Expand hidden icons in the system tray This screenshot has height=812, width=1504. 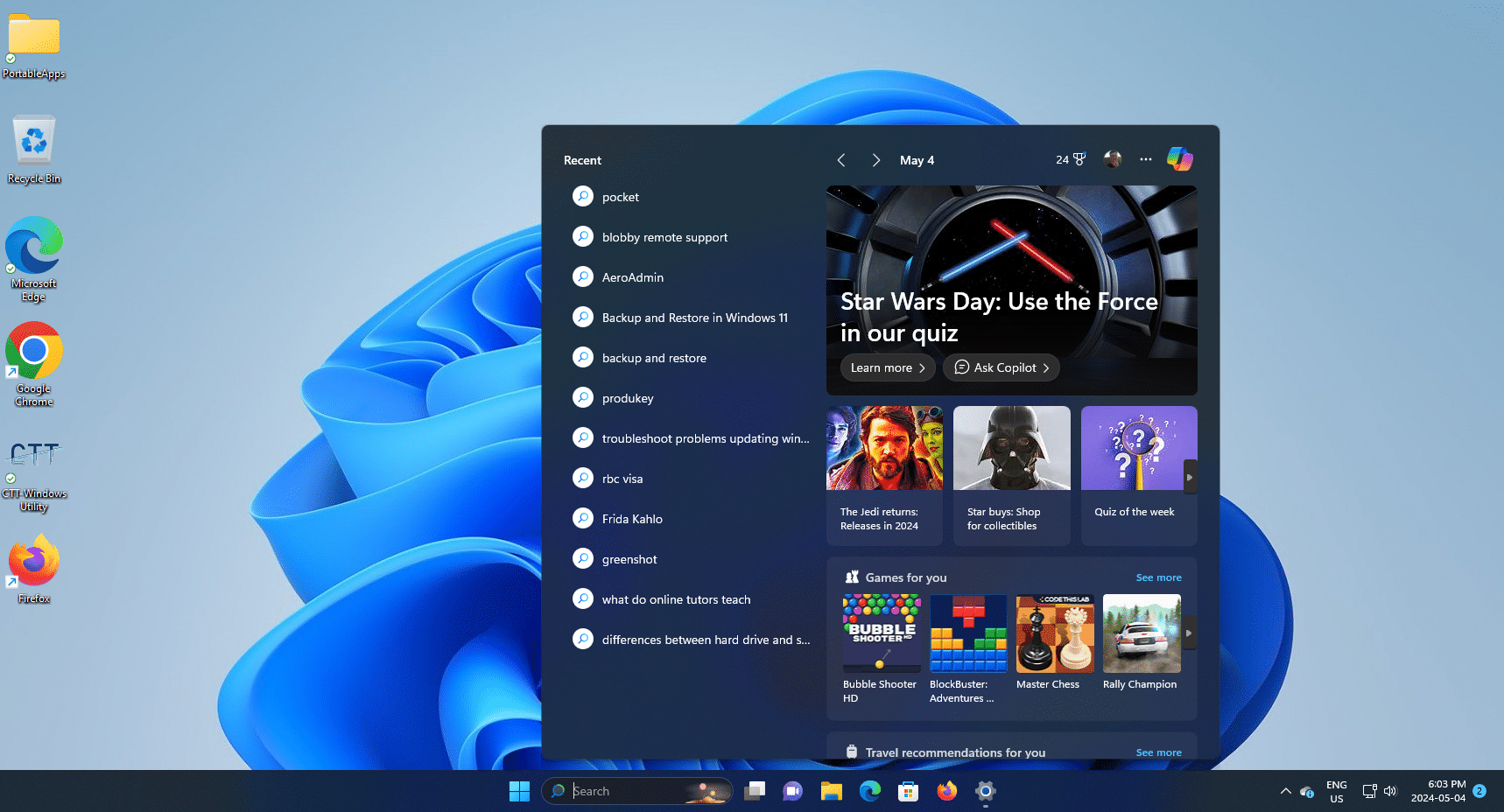[x=1286, y=791]
